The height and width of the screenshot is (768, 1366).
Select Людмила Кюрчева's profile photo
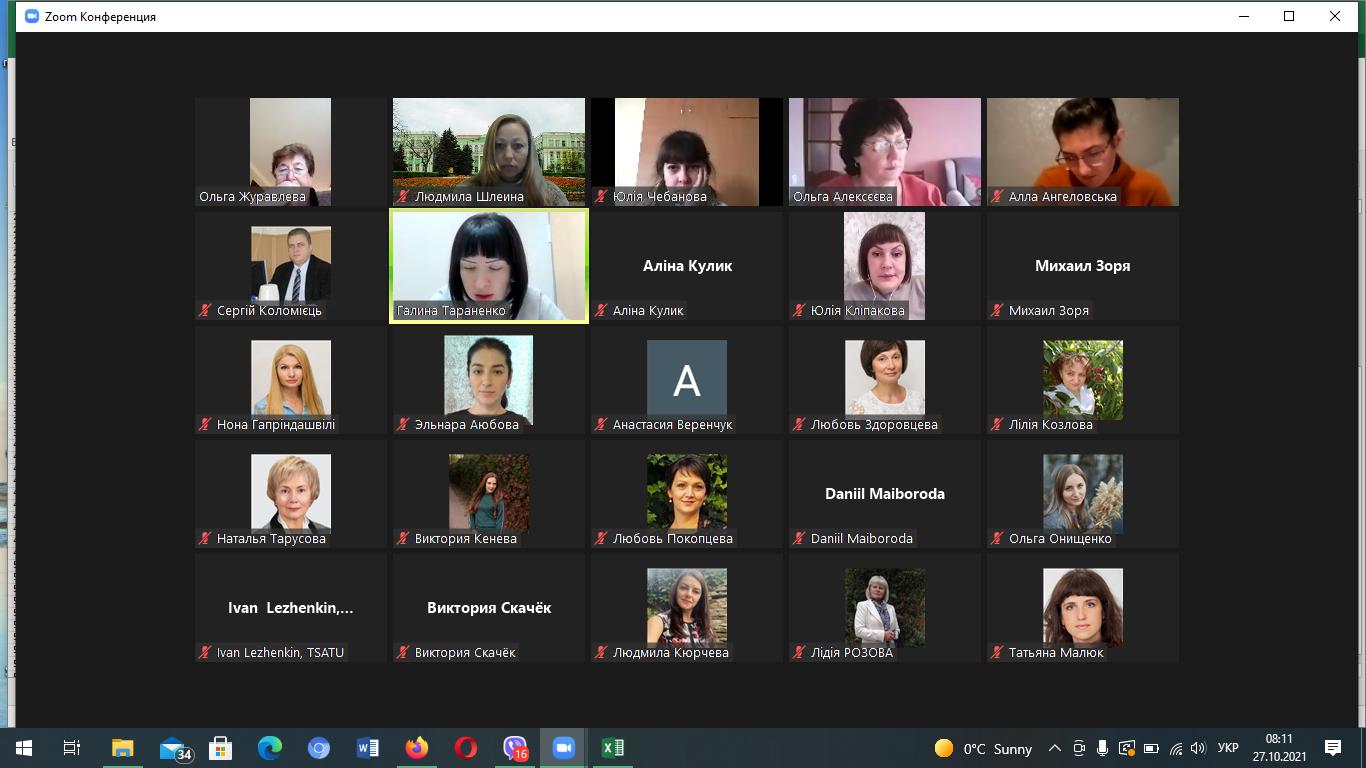[687, 607]
